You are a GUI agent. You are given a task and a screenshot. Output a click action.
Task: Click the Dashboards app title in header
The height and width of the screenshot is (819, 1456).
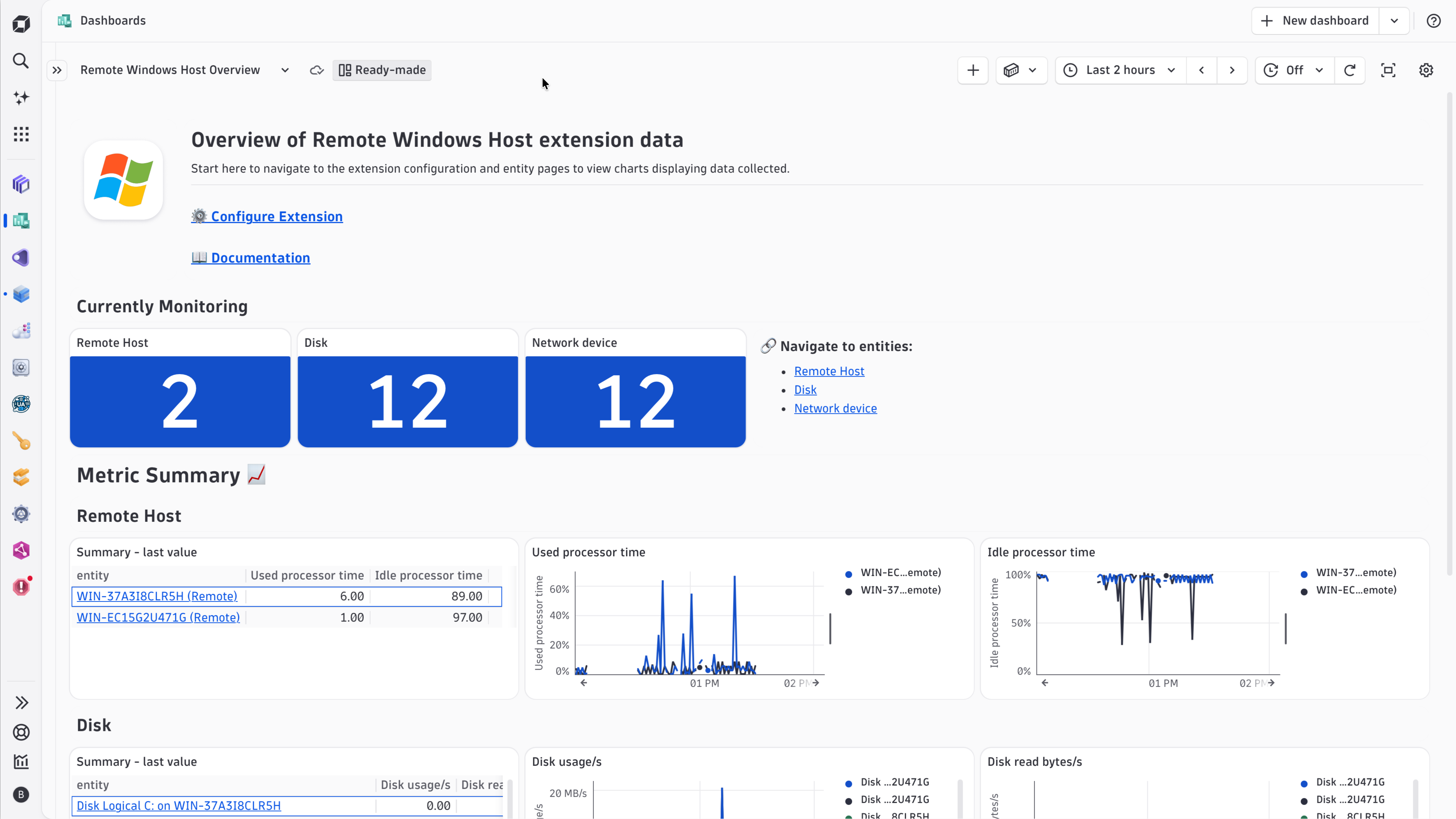[x=113, y=21]
